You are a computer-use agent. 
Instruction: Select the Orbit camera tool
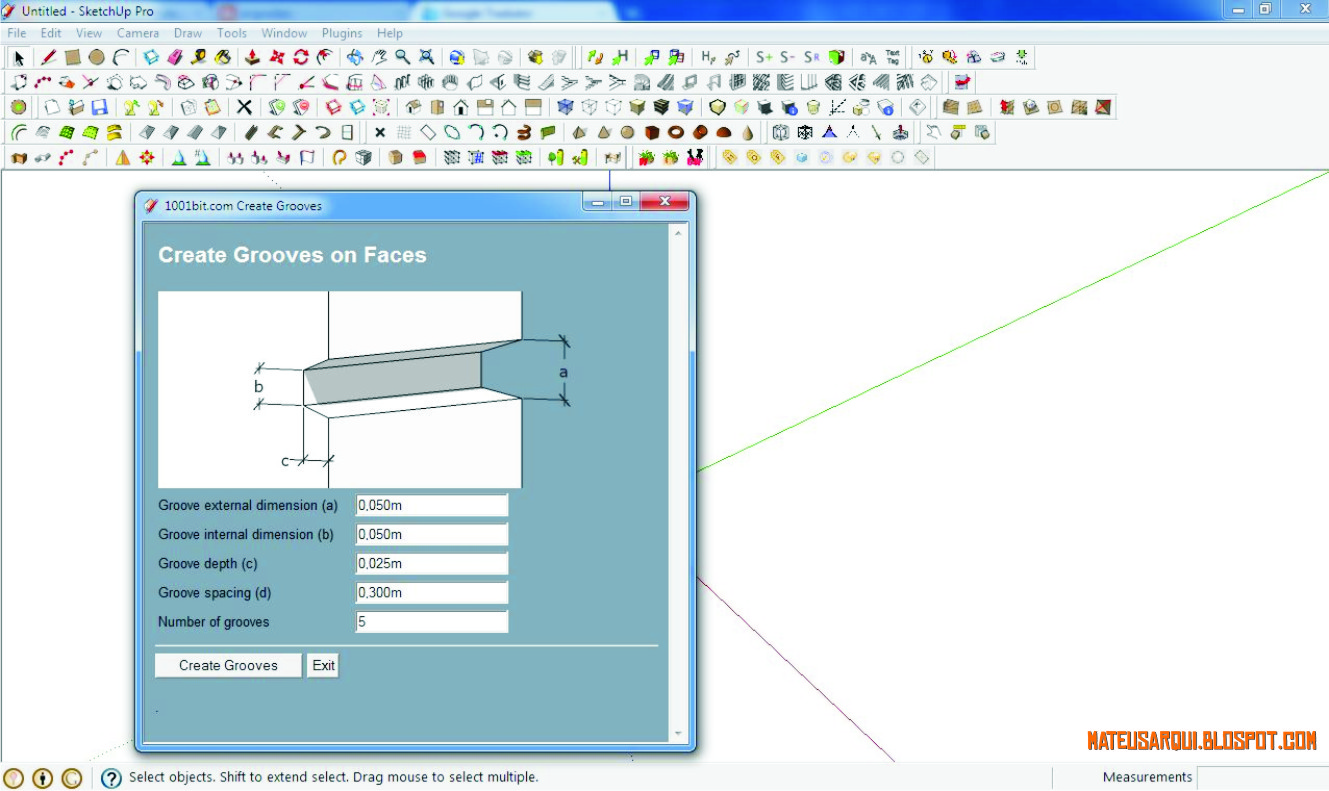355,57
